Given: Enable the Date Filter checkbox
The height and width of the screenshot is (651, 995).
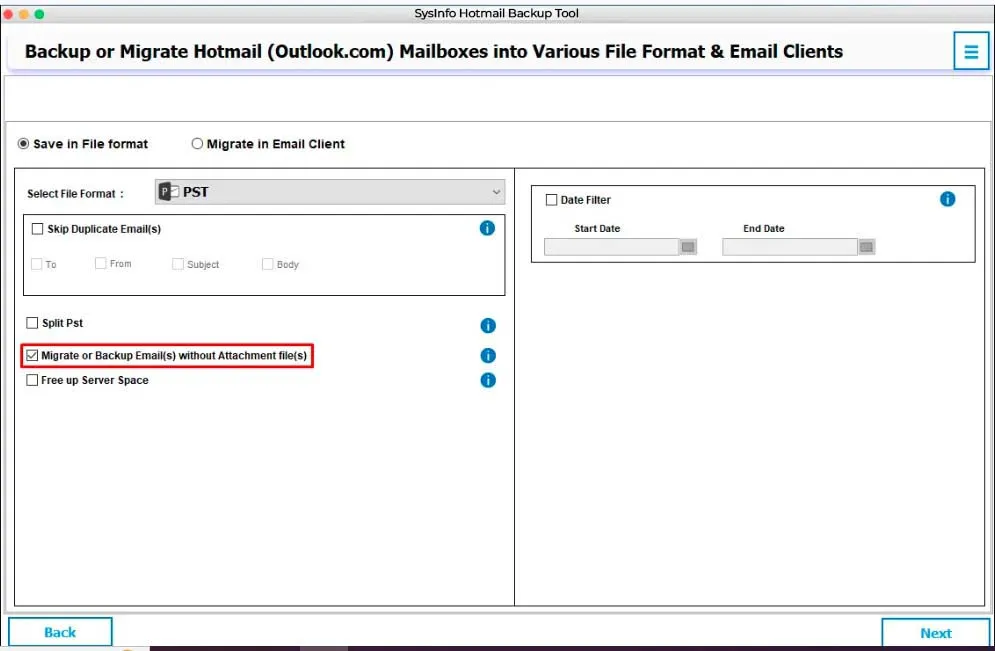Looking at the screenshot, I should tap(551, 200).
